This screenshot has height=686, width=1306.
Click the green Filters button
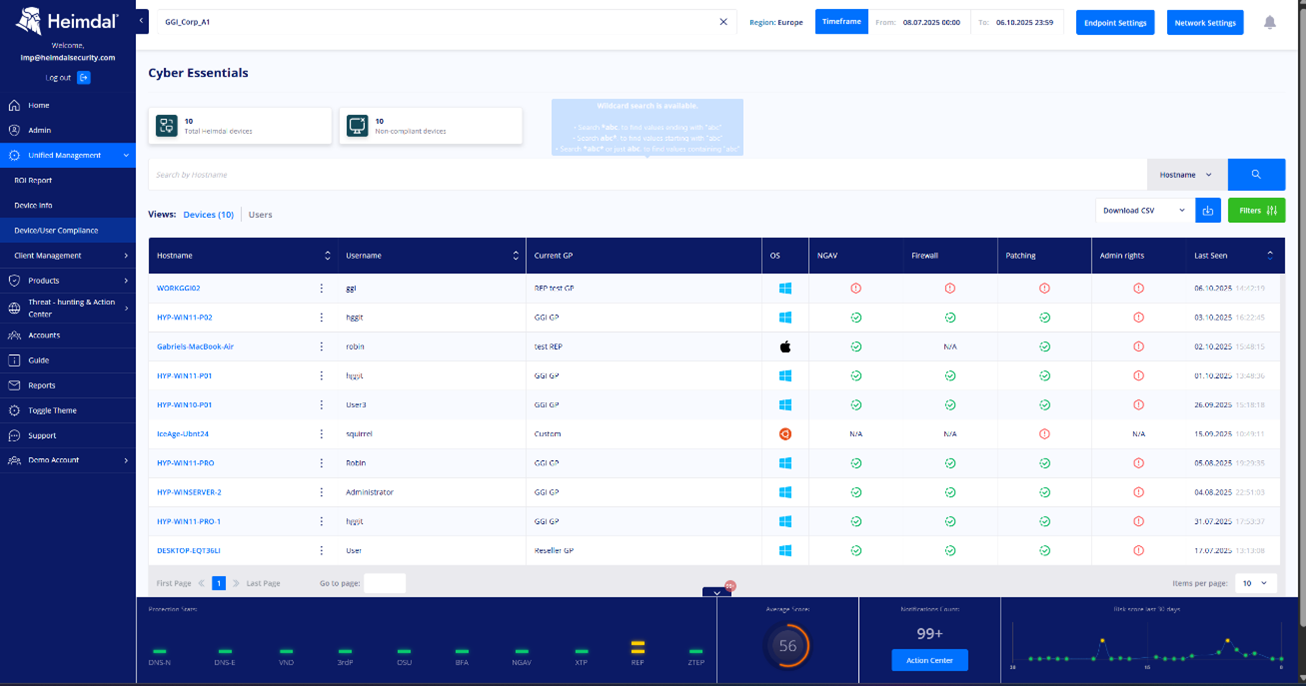[1256, 210]
